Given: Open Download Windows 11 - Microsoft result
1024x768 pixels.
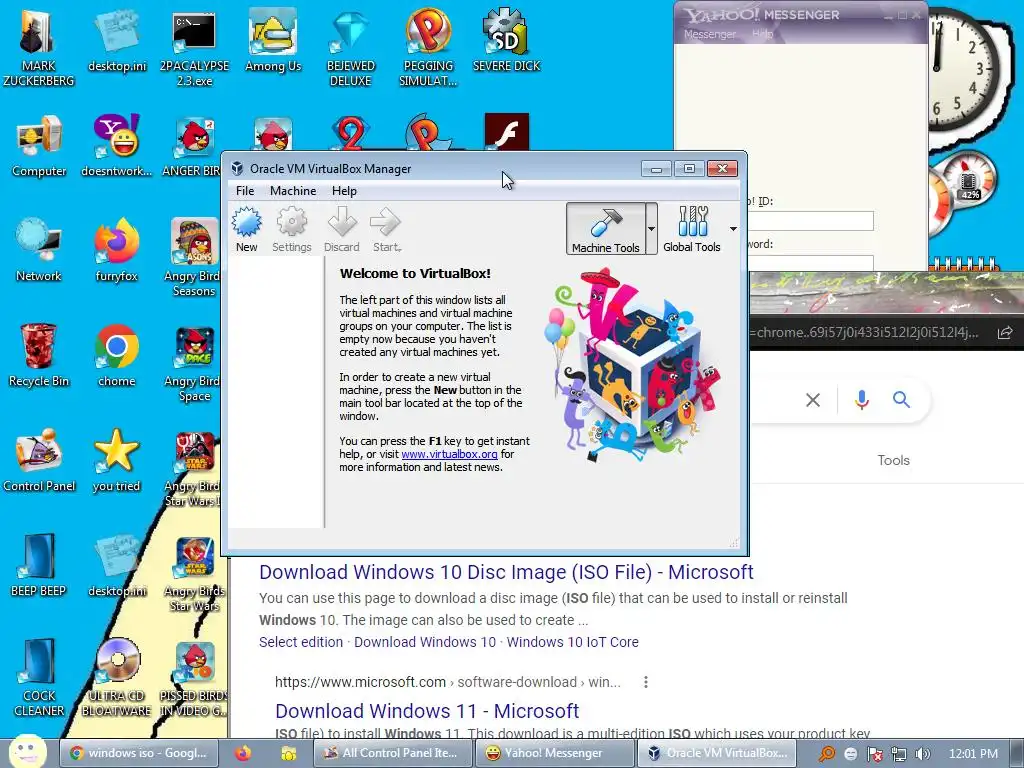Looking at the screenshot, I should (x=427, y=711).
